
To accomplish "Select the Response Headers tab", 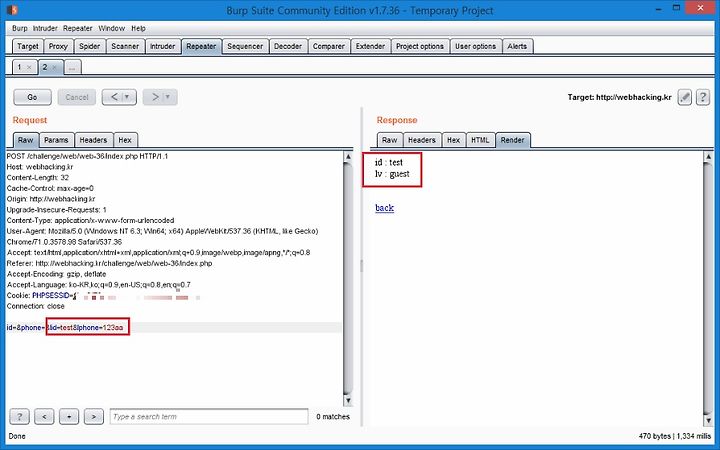I will 422,140.
